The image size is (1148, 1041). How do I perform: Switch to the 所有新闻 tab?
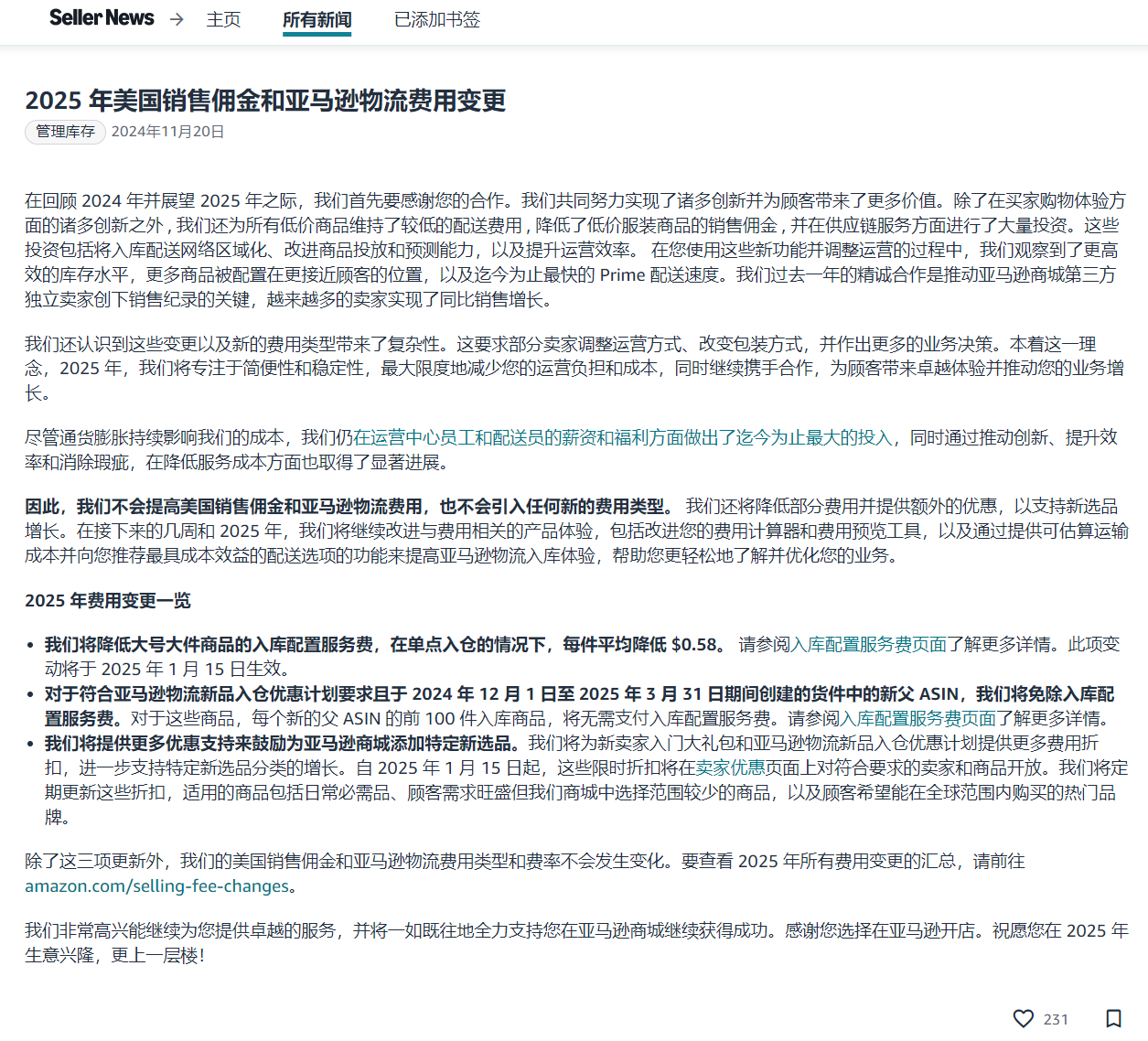coord(317,19)
